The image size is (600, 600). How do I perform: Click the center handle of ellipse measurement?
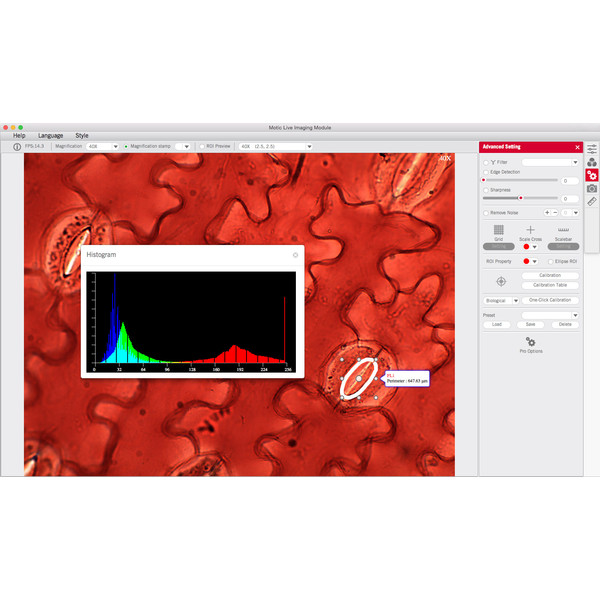(x=359, y=378)
